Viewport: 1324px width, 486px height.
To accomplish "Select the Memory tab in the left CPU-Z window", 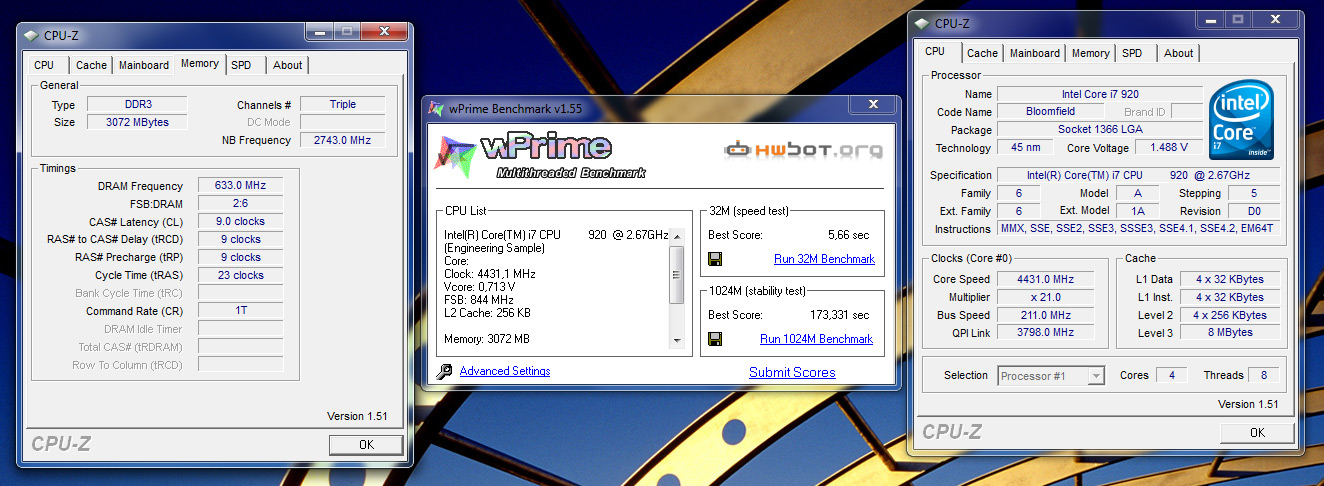I will click(200, 63).
